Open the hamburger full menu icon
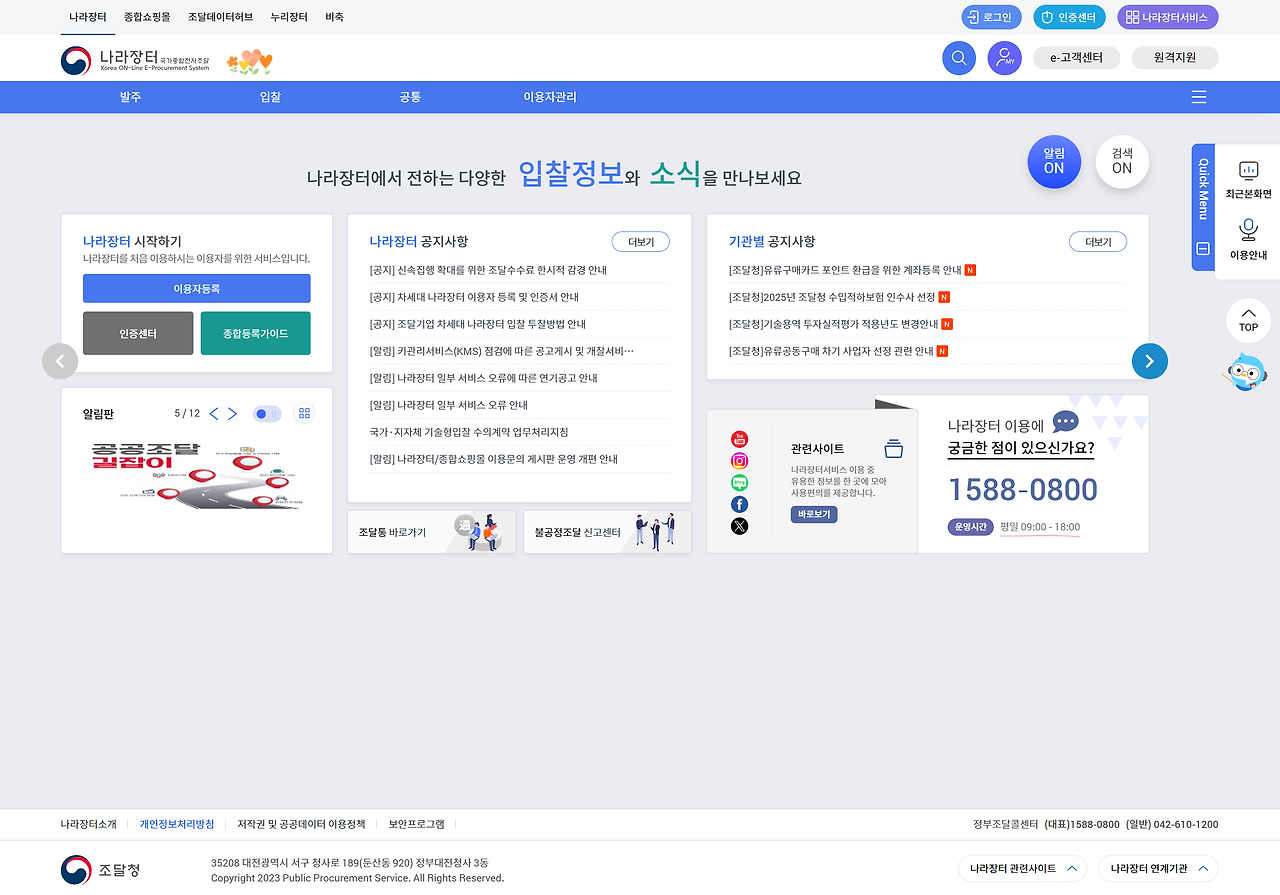The width and height of the screenshot is (1280, 895). (x=1198, y=97)
